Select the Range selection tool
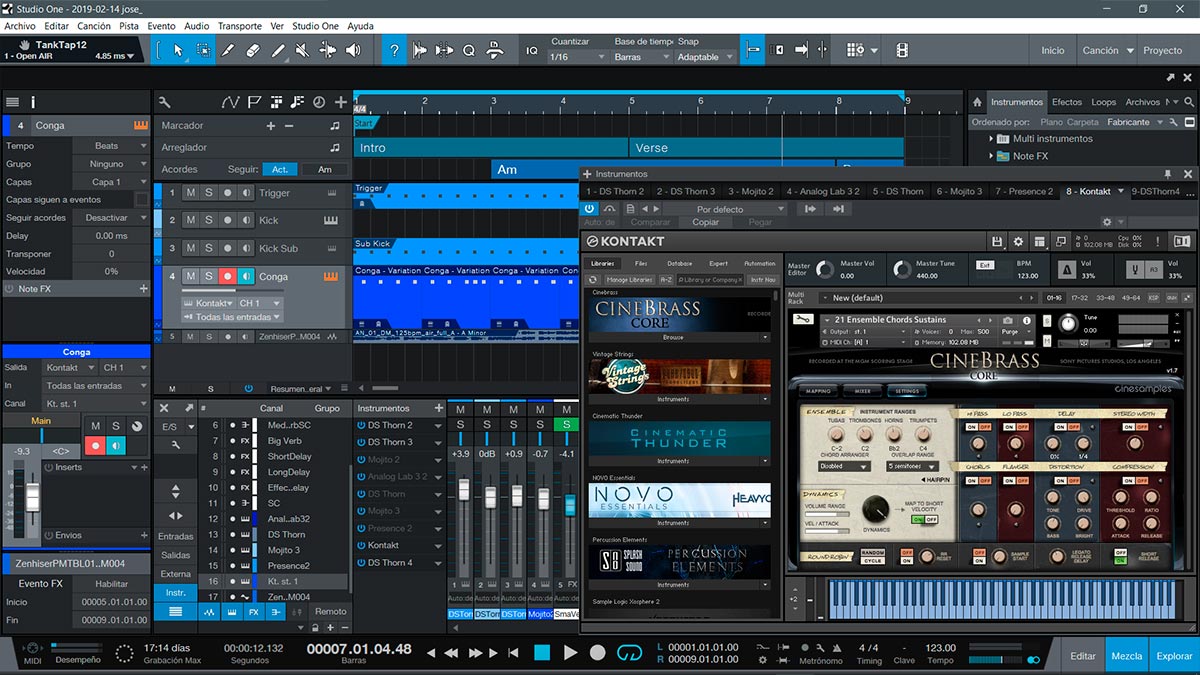 (x=204, y=50)
